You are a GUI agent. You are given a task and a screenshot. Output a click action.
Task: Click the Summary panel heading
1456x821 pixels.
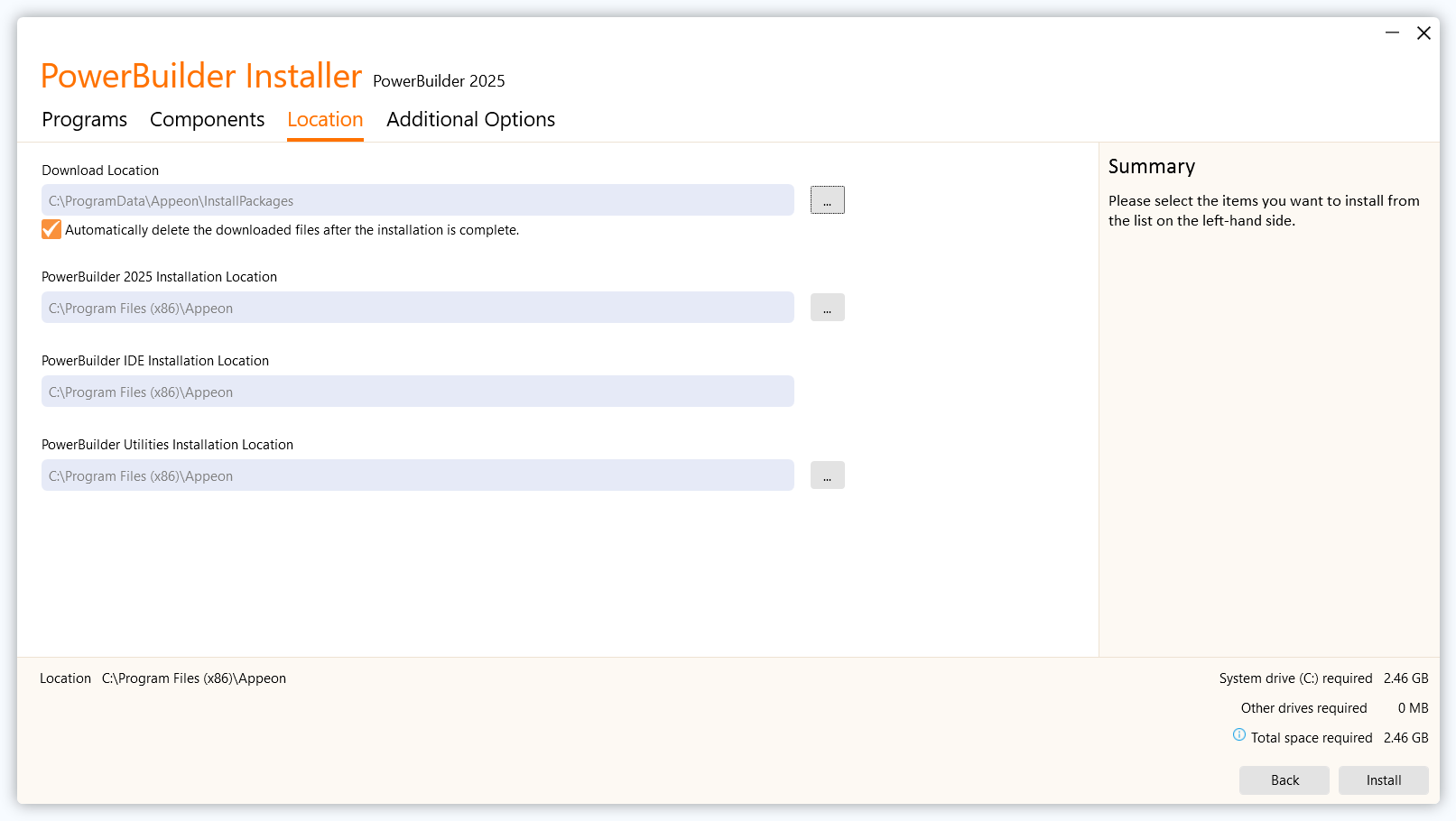(x=1151, y=167)
